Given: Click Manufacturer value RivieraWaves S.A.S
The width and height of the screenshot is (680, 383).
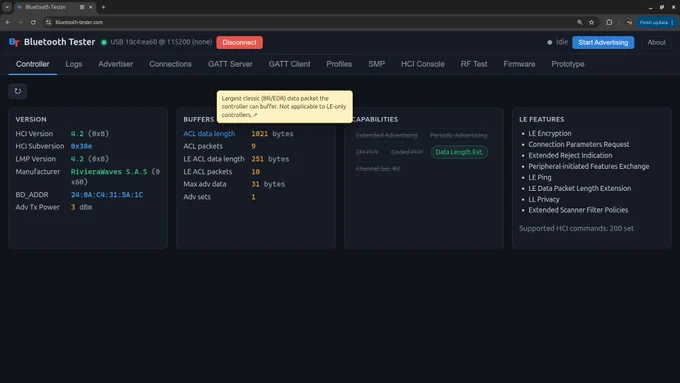Looking at the screenshot, I should pos(109,172).
